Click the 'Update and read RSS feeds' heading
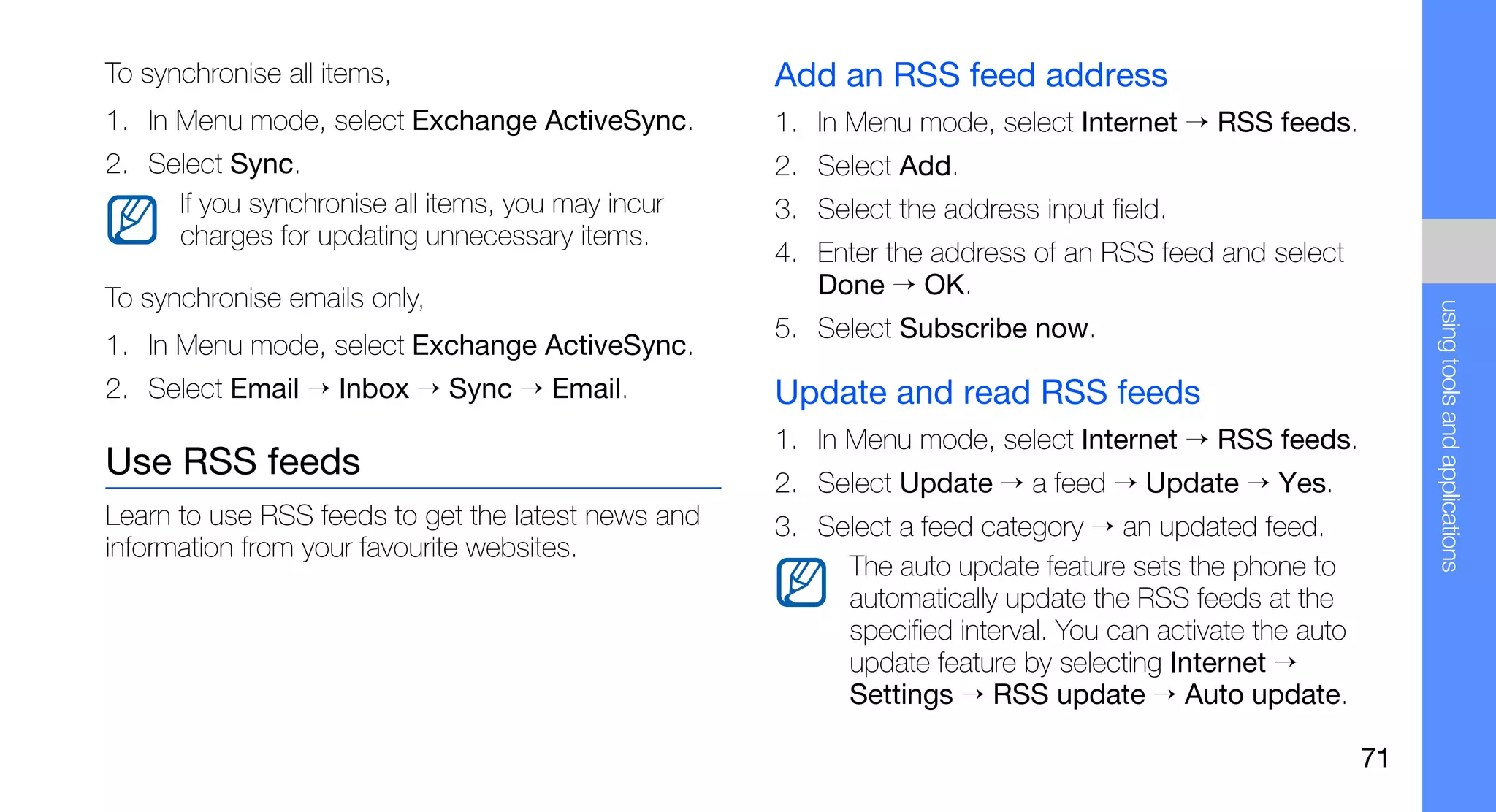1496x812 pixels. (988, 392)
